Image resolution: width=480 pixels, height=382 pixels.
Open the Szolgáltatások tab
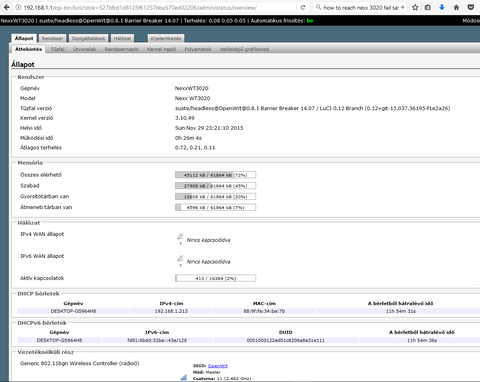tap(89, 39)
